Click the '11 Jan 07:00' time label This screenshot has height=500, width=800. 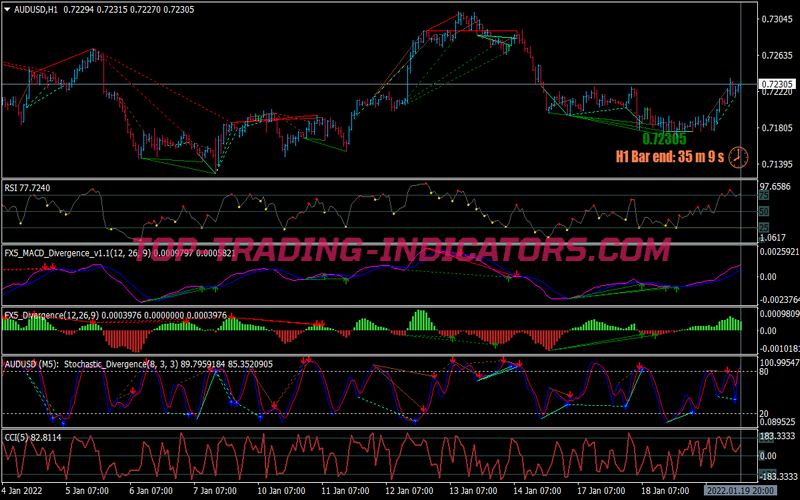pyautogui.click(x=345, y=491)
